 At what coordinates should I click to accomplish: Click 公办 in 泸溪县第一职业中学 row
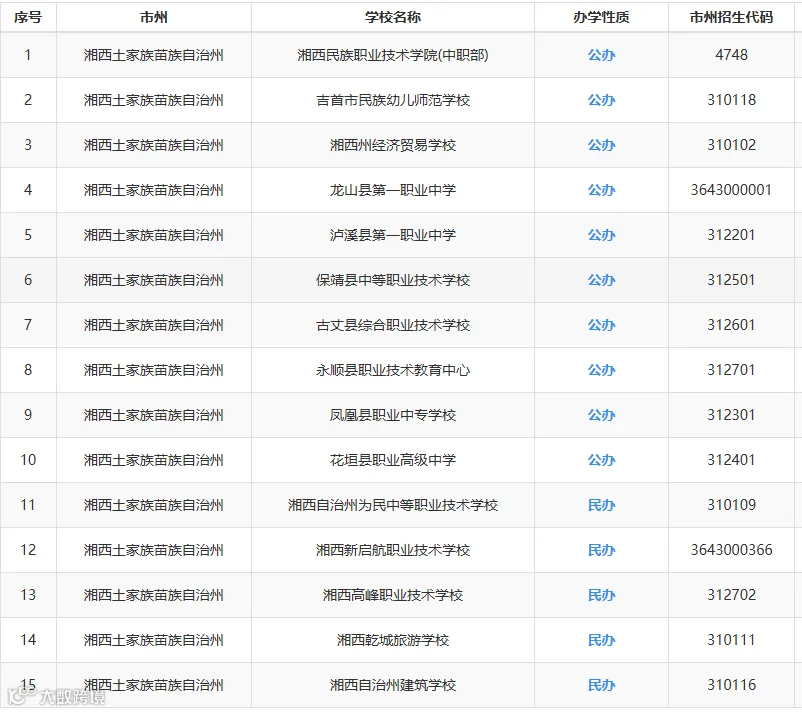(x=602, y=235)
